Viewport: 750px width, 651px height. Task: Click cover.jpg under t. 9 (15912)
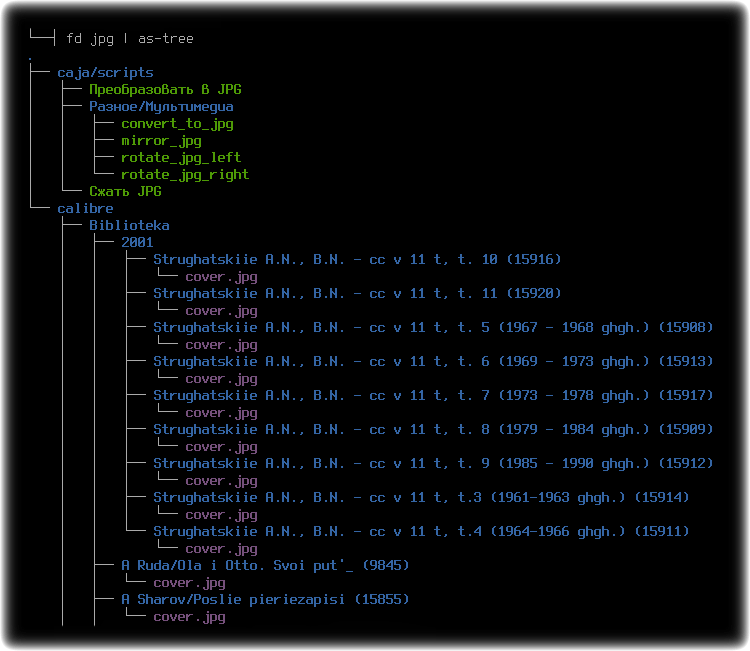pos(221,481)
